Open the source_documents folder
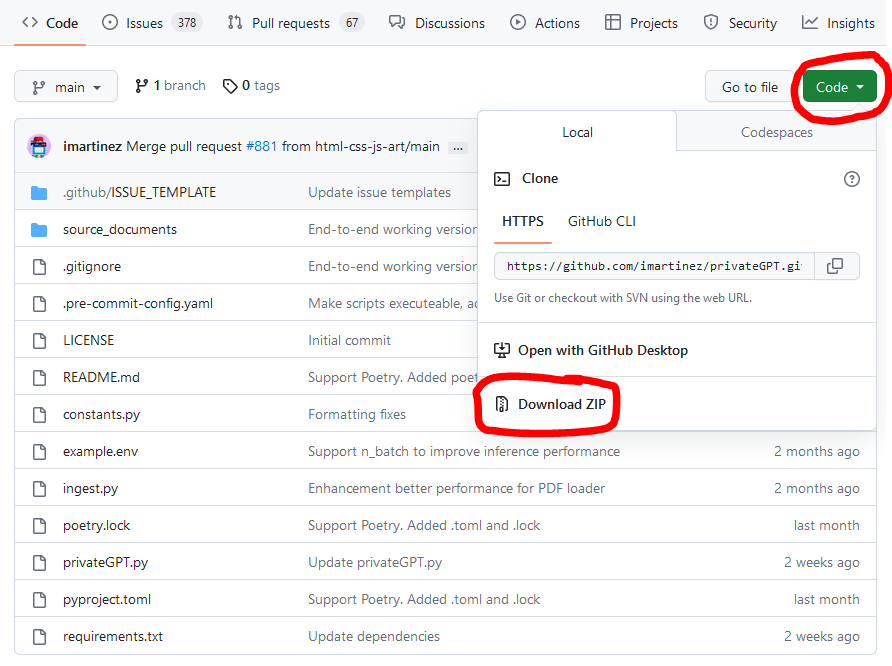Screen dimensions: 892x666 click(120, 229)
